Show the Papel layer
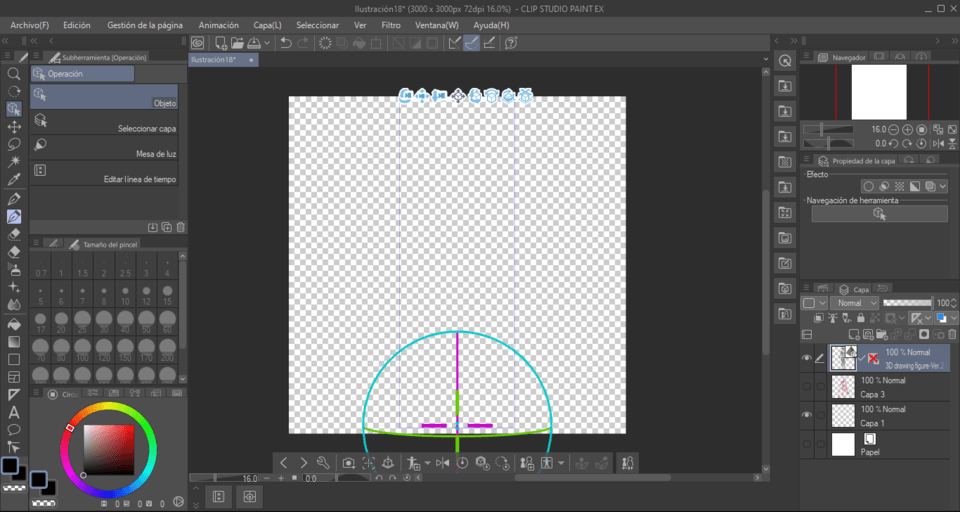960x512 pixels. tap(807, 443)
